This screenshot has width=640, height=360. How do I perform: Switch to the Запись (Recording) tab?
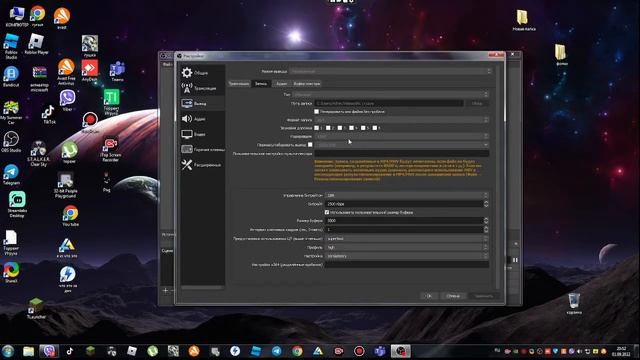click(261, 84)
